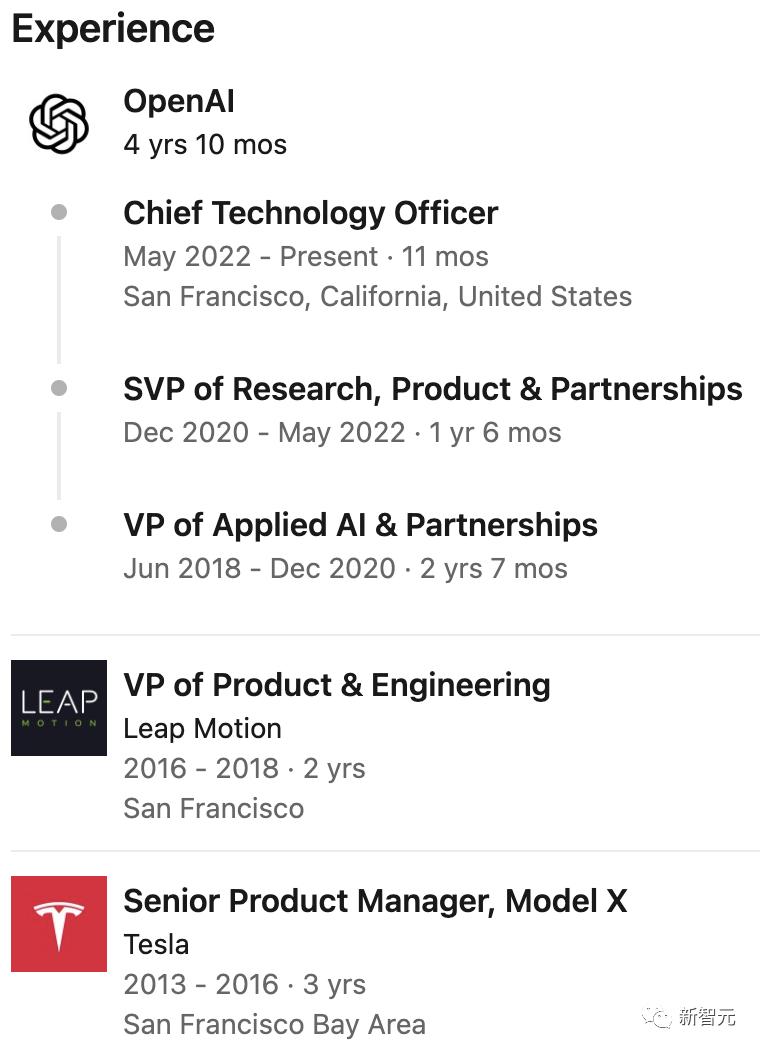Viewport: 760px width, 1050px height.
Task: Click the OpenAI logo icon
Action: click(59, 123)
